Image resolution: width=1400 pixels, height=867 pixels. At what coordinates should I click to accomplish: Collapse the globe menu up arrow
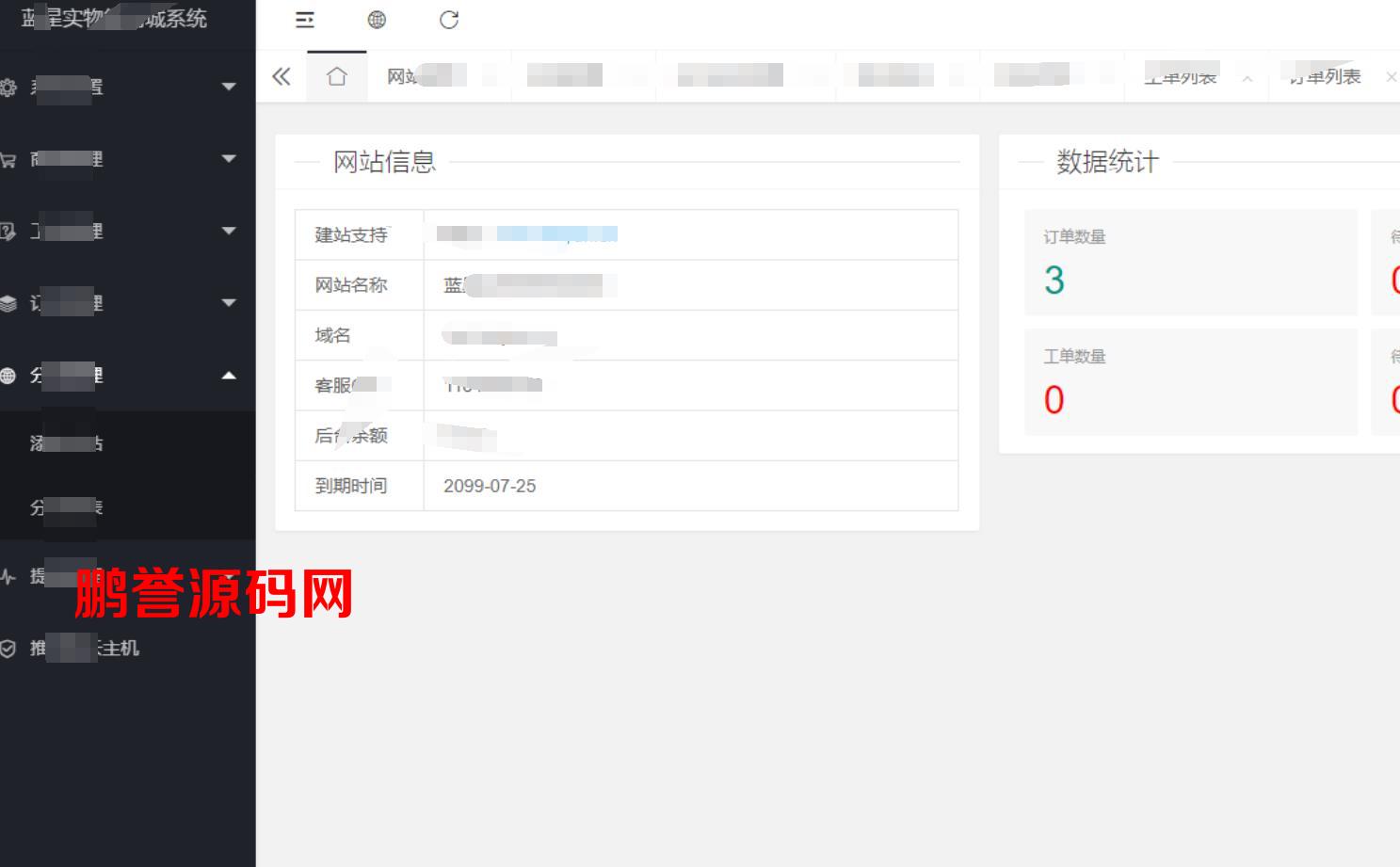229,376
